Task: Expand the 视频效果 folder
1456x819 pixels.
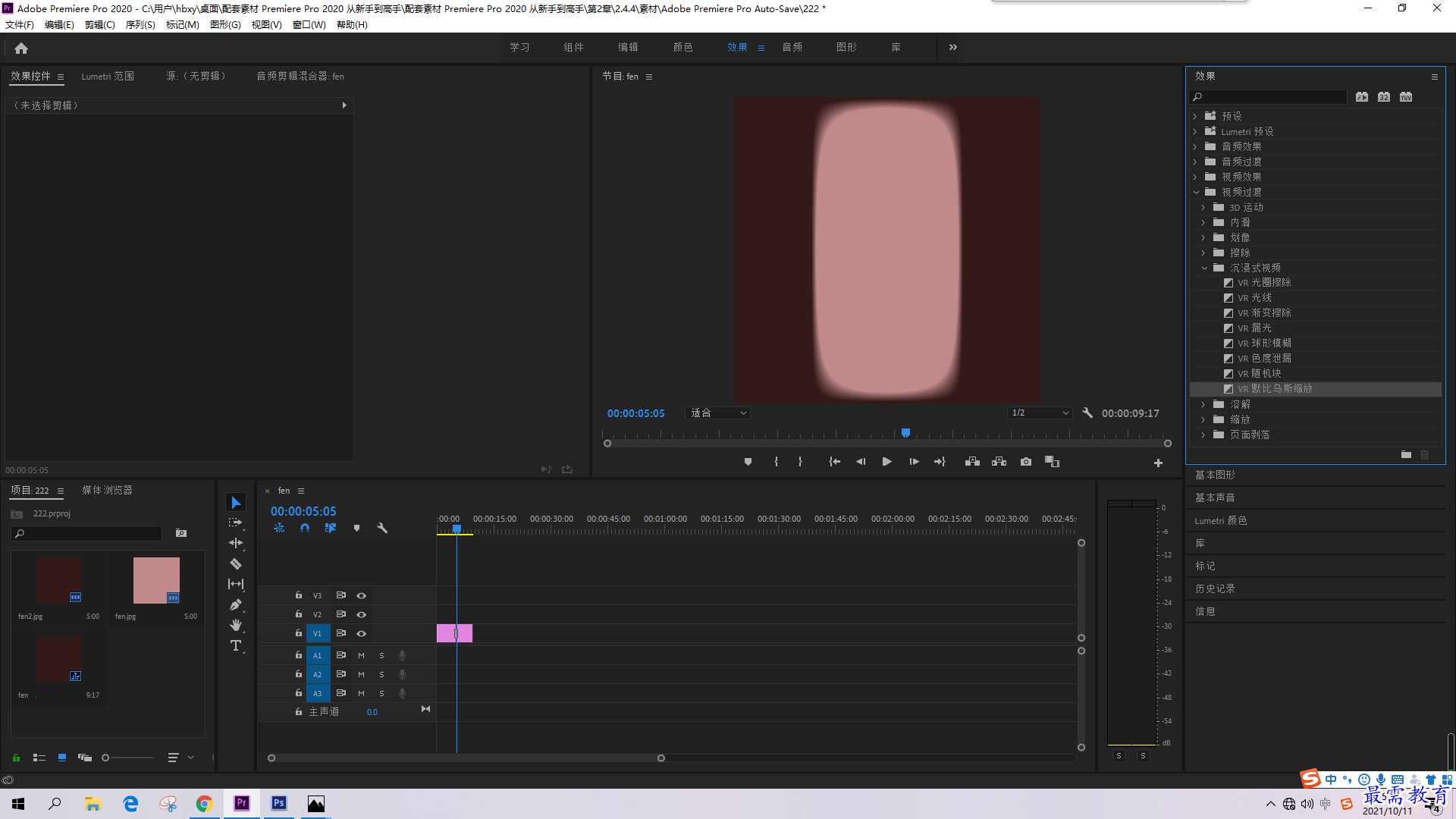Action: (x=1195, y=177)
